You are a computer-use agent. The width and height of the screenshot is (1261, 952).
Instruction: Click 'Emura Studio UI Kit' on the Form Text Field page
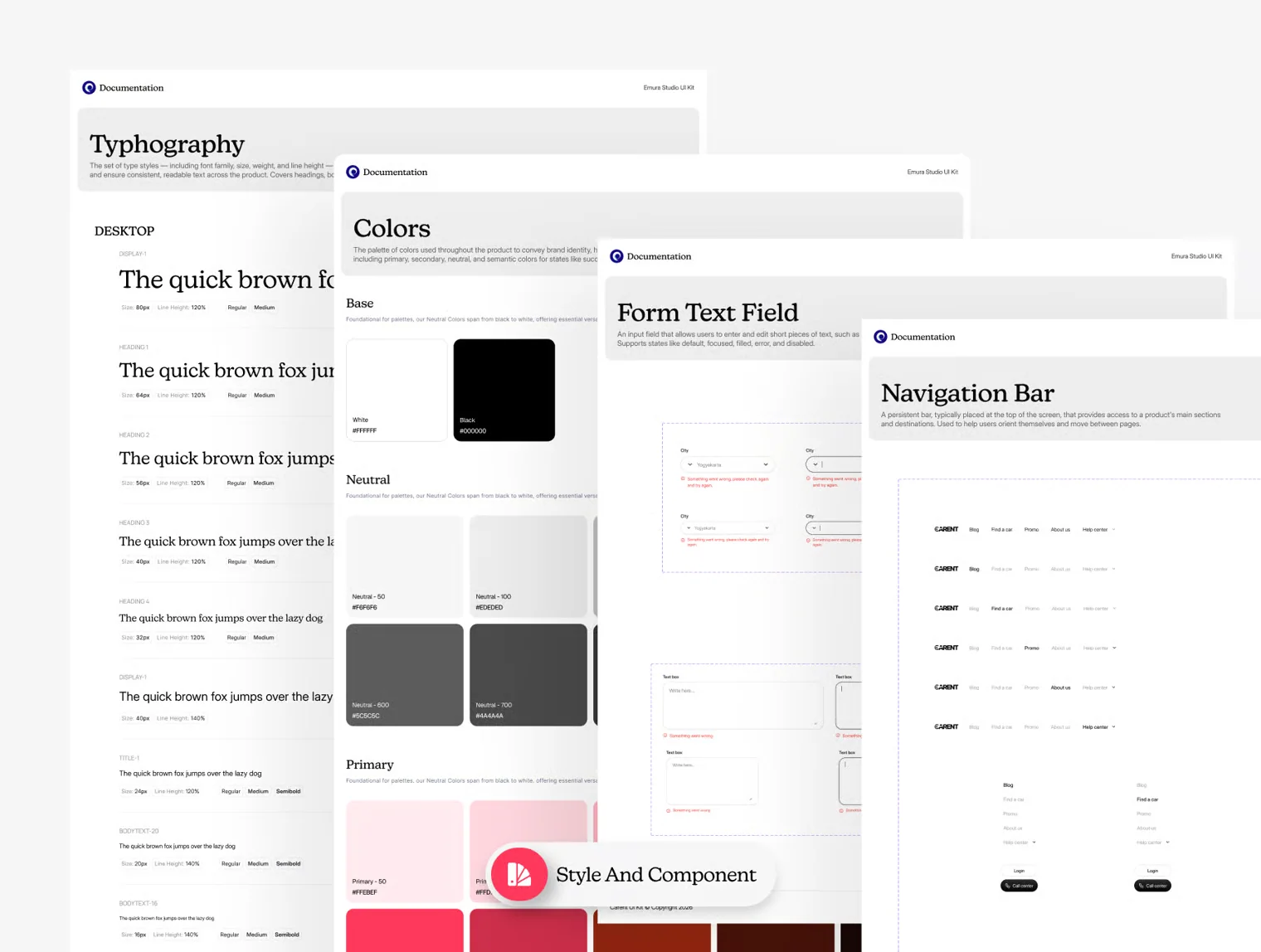[1196, 256]
